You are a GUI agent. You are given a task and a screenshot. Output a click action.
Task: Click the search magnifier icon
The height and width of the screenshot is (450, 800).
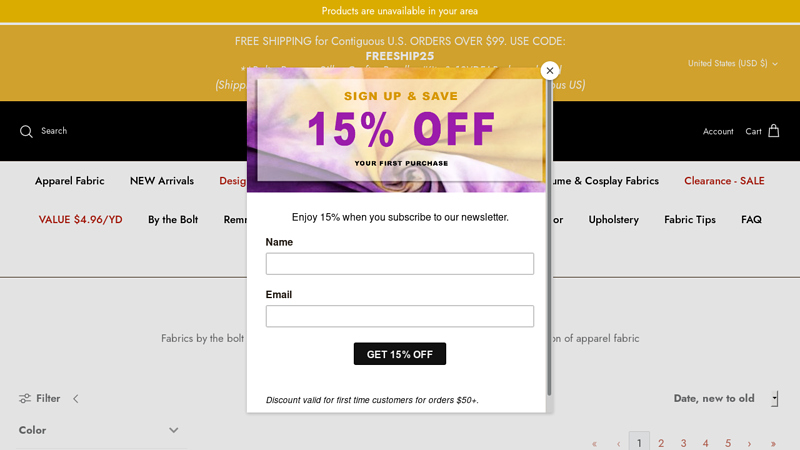[26, 131]
